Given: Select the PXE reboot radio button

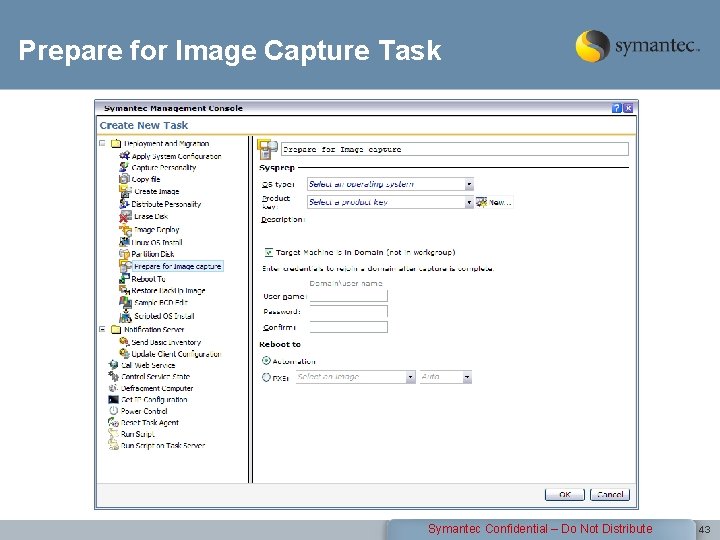Looking at the screenshot, I should (x=266, y=377).
